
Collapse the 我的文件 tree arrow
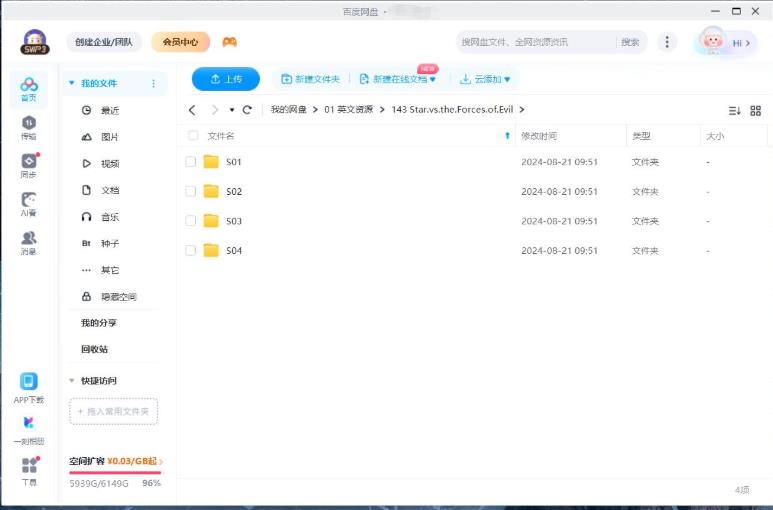tap(71, 83)
